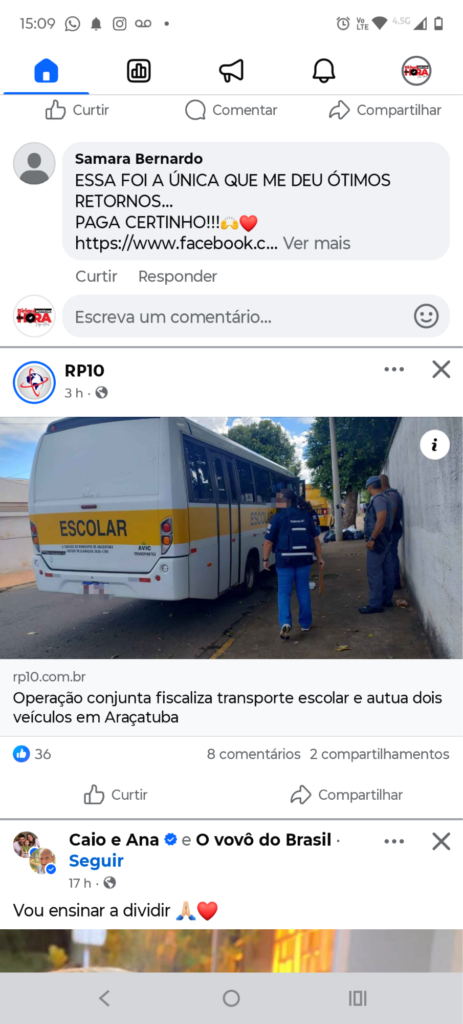Open the Home feed tab

pyautogui.click(x=46, y=71)
